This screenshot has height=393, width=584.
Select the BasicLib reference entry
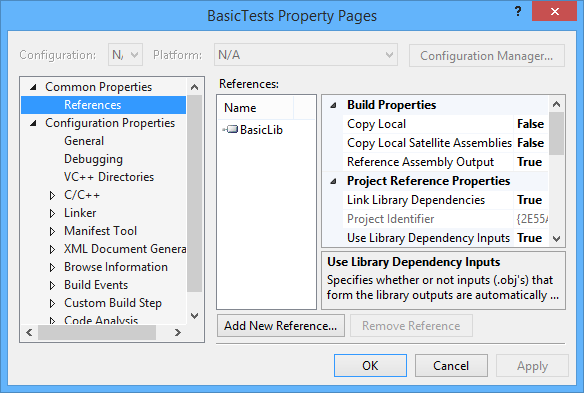tap(261, 130)
